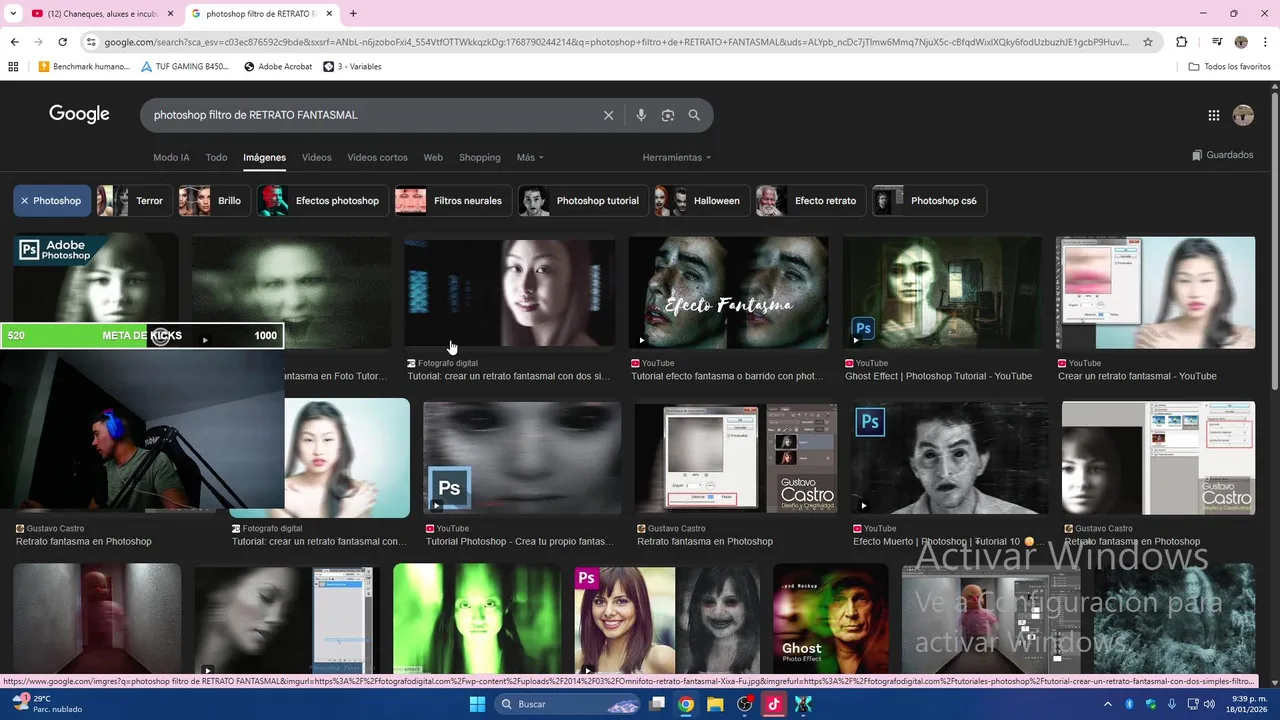The width and height of the screenshot is (1280, 720).
Task: Open the Adobe Acrobat bookmark
Action: 278,67
